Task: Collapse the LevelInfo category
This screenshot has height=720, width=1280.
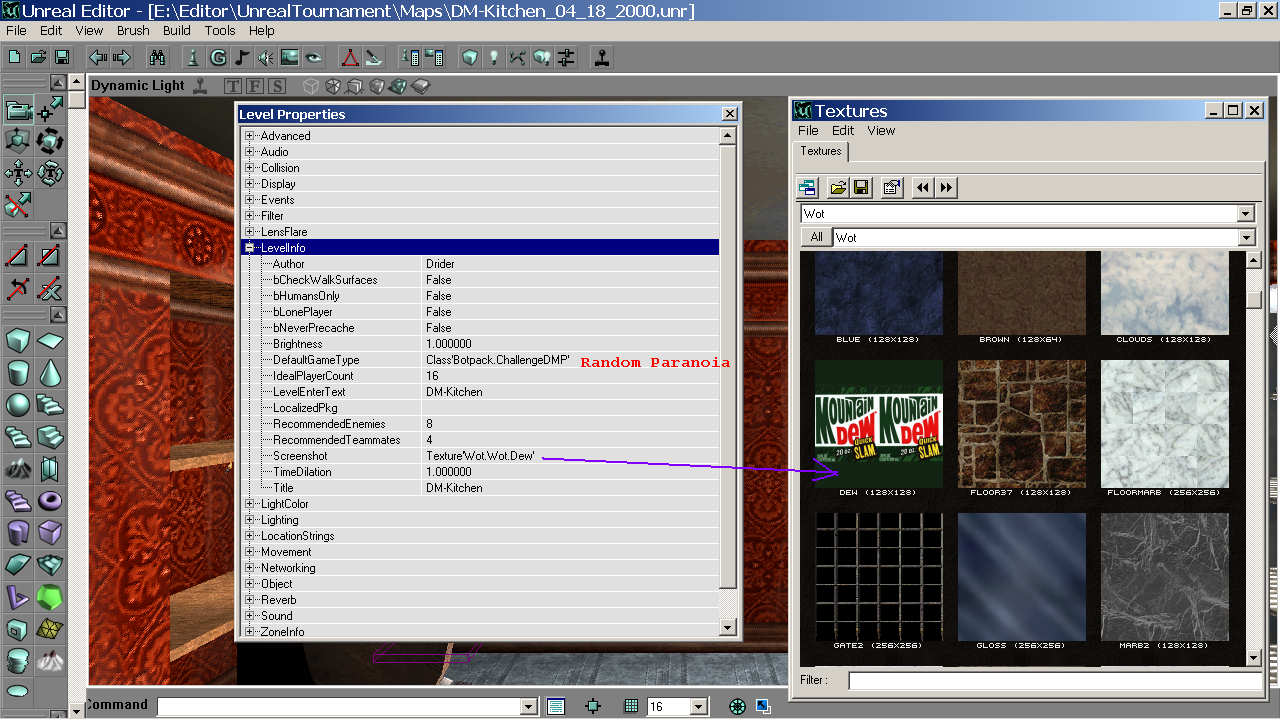Action: [x=250, y=248]
